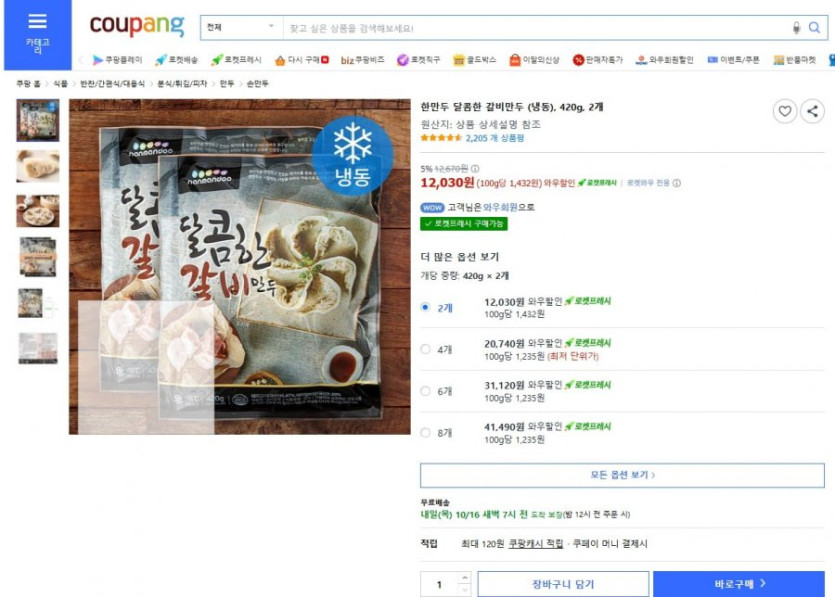Click 장바구니 담기 add to cart button
The image size is (835, 597).
coord(563,584)
